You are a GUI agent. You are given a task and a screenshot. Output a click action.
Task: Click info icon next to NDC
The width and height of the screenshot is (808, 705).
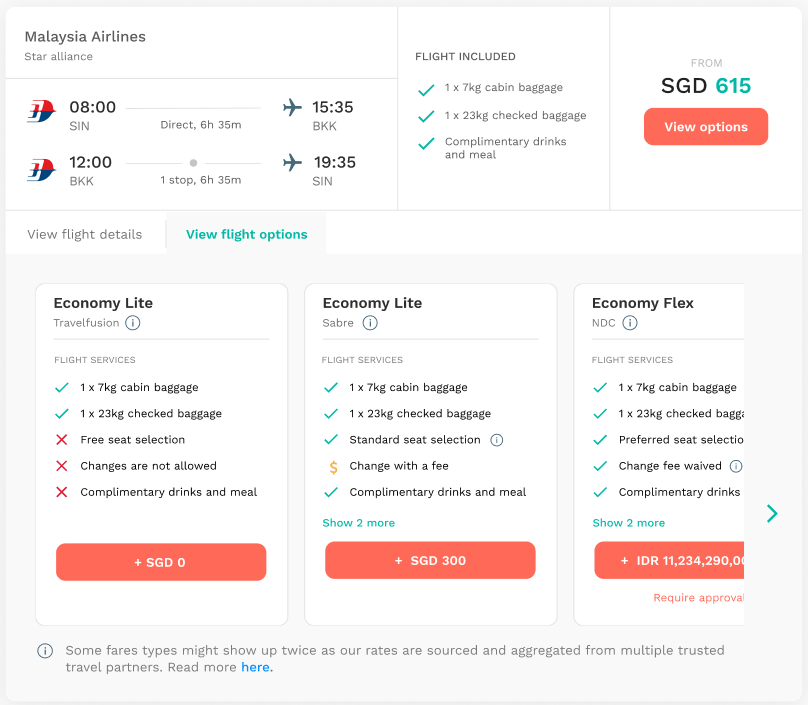tap(630, 323)
